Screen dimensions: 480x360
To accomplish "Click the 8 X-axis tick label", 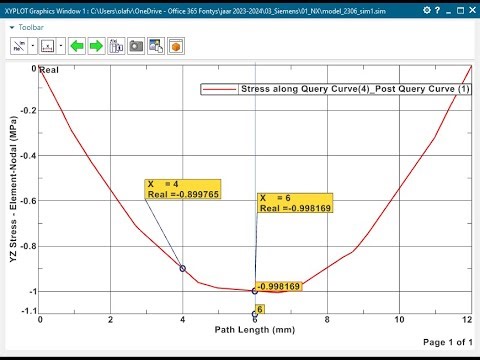I will click(327, 320).
